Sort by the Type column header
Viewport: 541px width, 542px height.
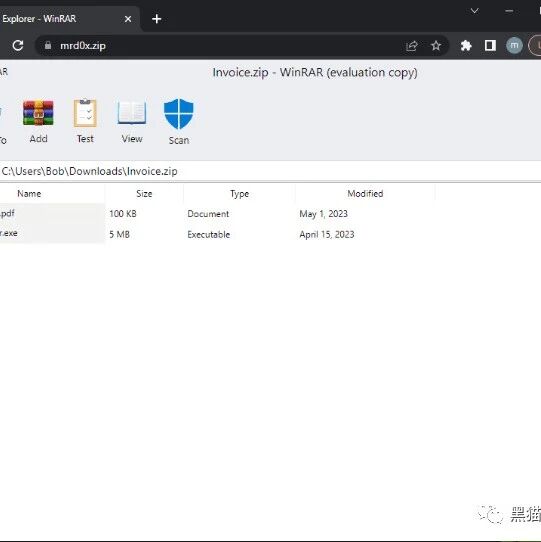[239, 194]
